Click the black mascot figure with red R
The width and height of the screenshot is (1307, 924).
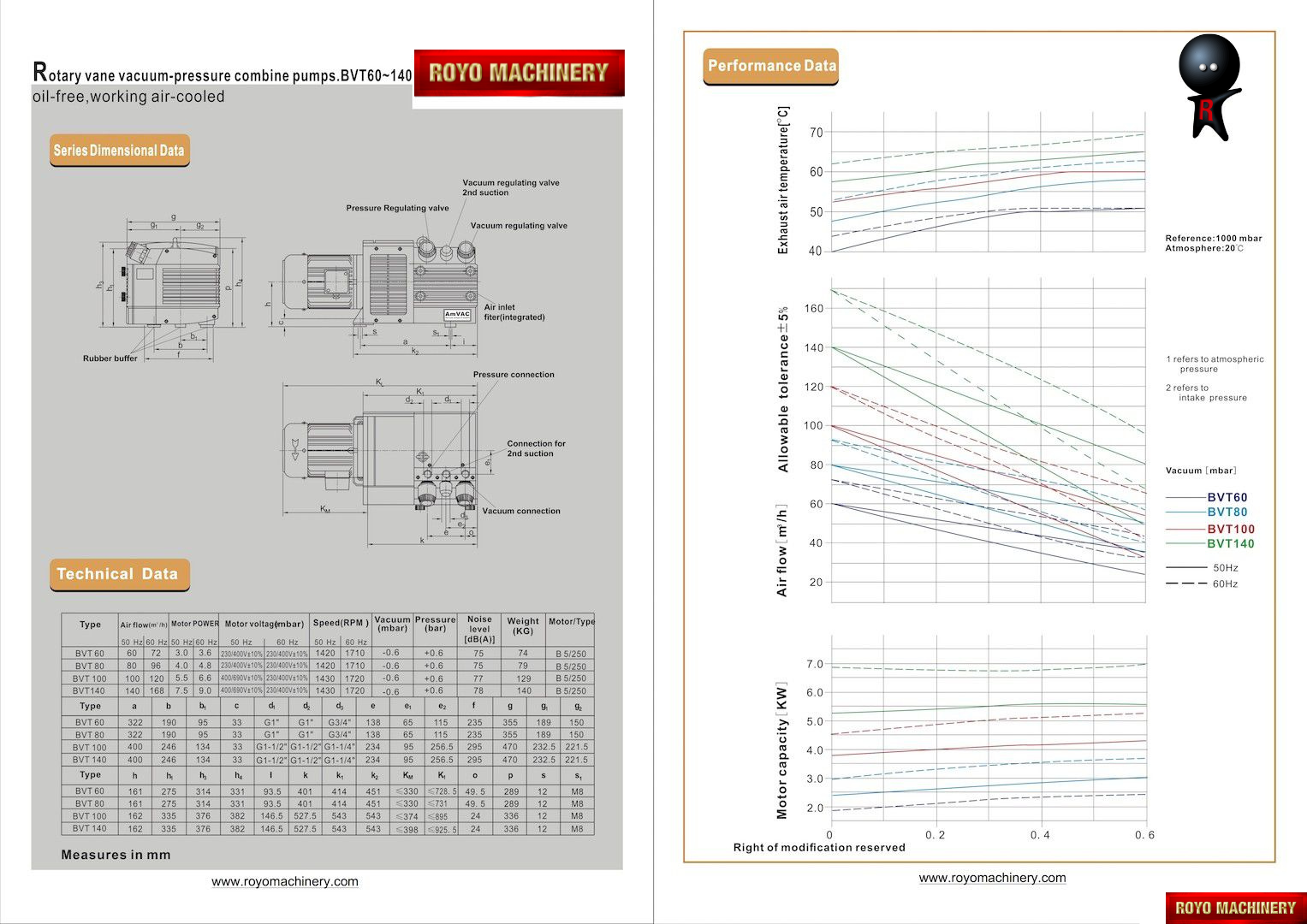pos(1208,86)
